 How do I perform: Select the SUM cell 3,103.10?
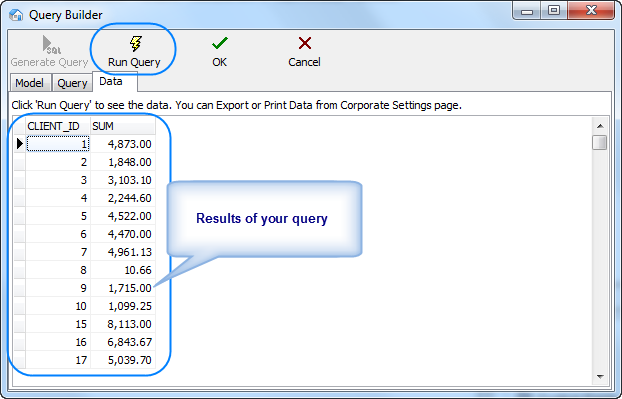(x=123, y=180)
